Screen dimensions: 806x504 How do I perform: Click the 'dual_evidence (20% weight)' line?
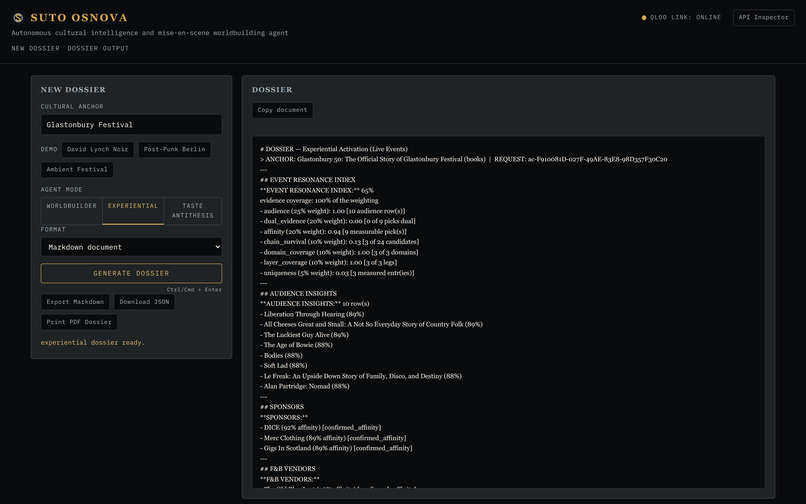(337, 221)
